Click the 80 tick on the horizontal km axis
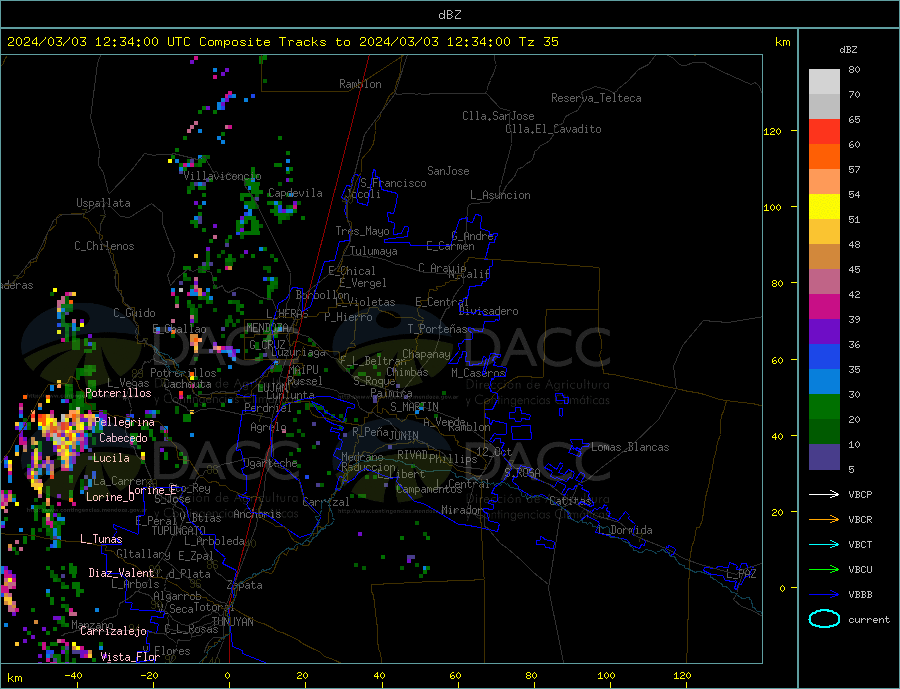Screen dimensions: 900x689 coord(531,676)
